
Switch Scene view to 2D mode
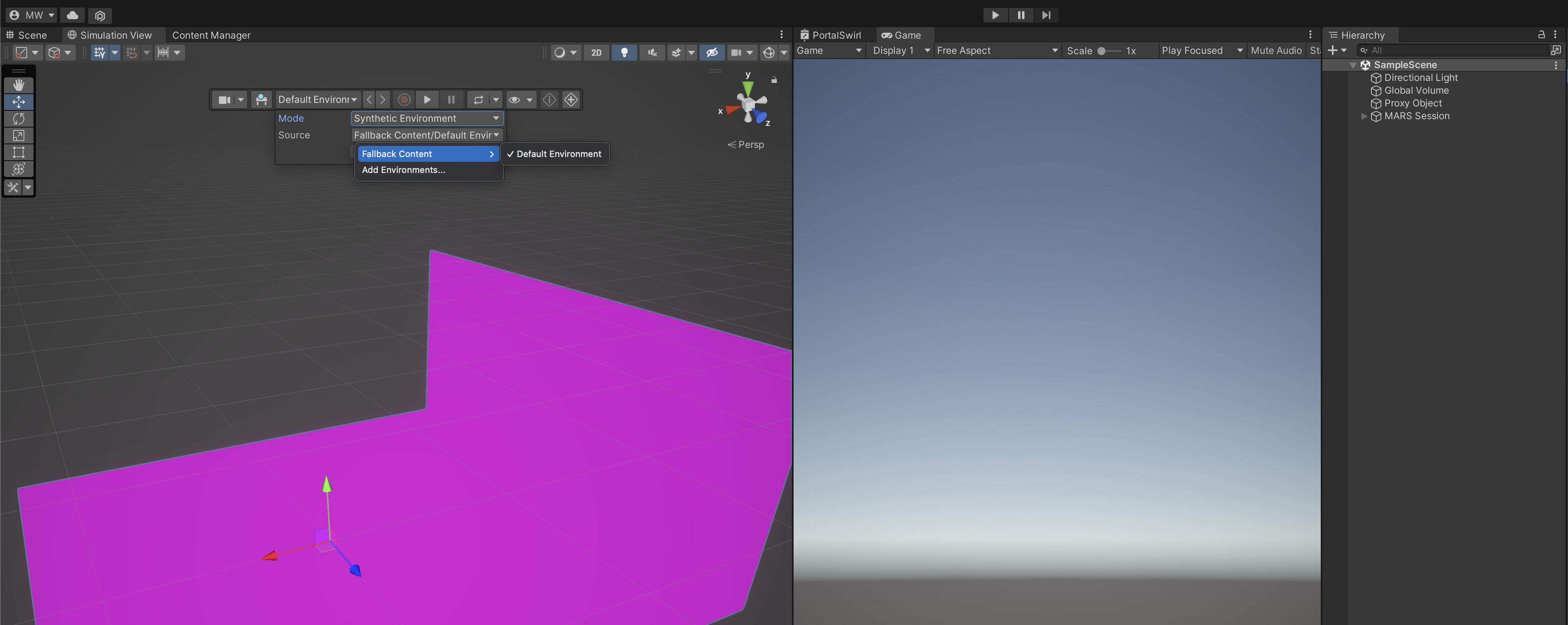tap(596, 53)
